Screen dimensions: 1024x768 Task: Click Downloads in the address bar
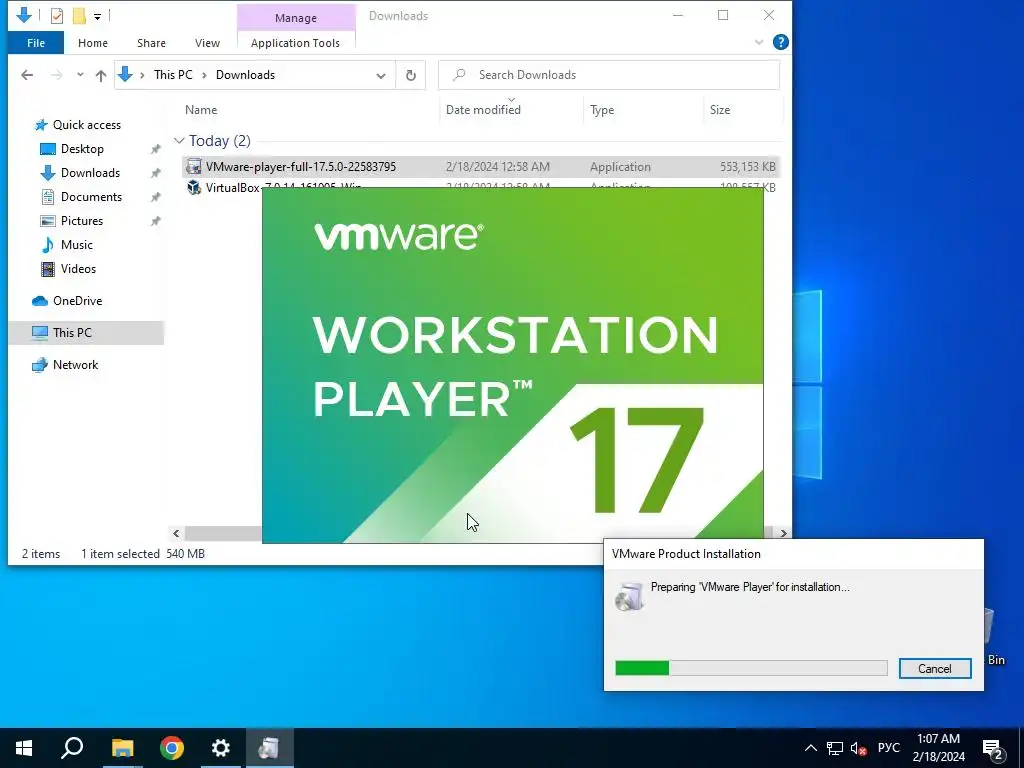coord(246,74)
